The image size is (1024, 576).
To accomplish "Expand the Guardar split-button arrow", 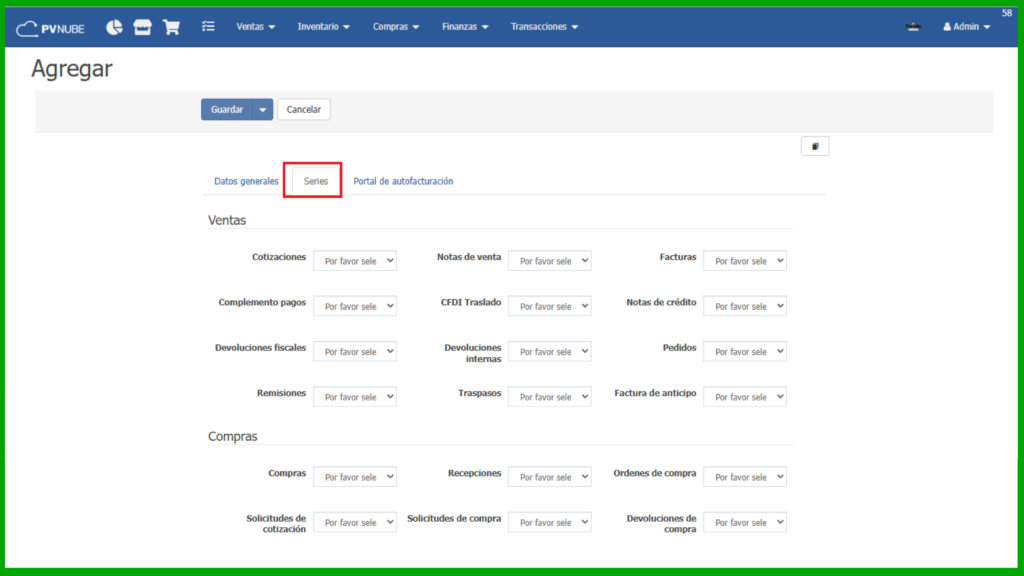I will (x=263, y=109).
